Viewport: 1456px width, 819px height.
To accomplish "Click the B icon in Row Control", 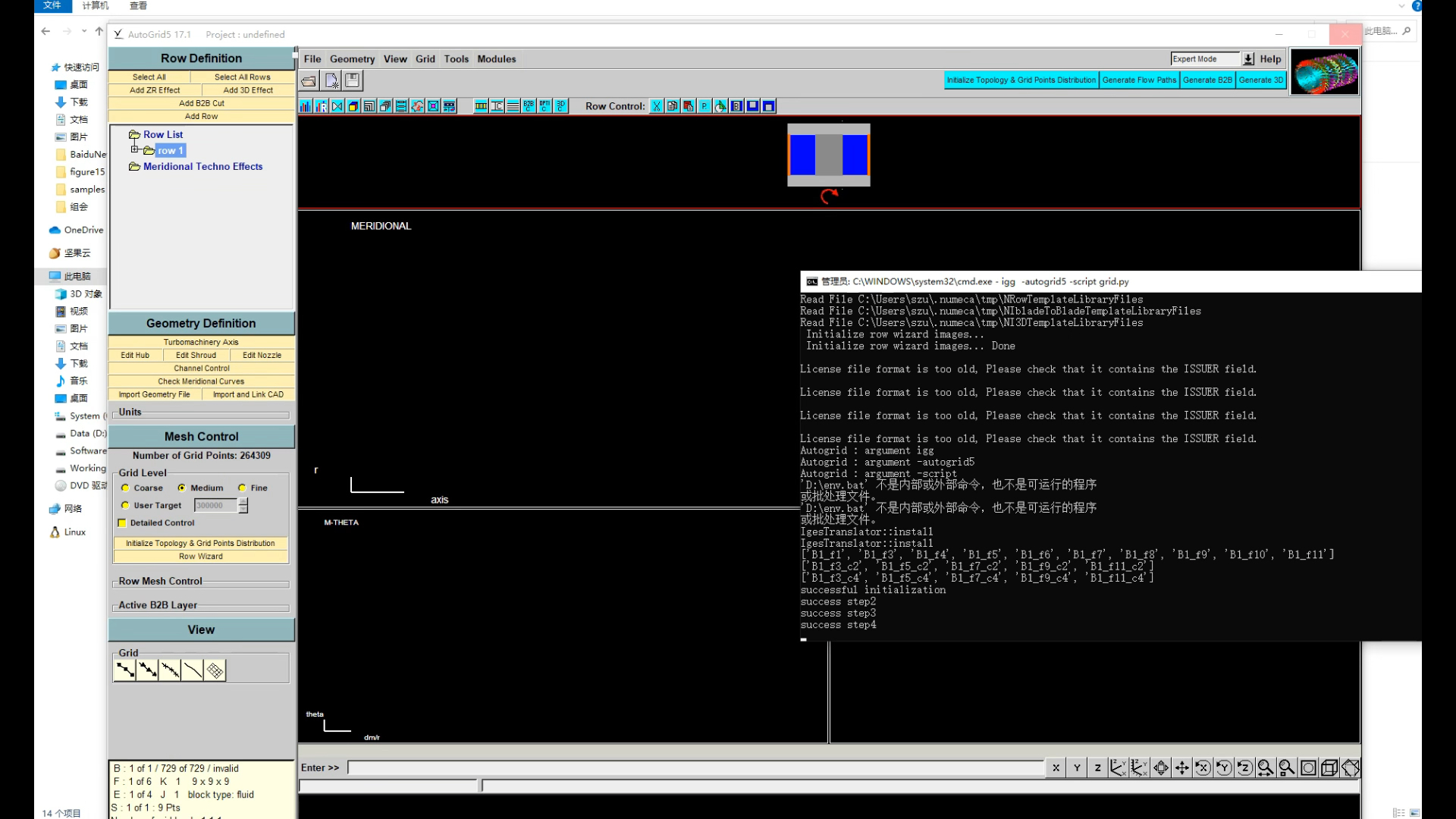I will (736, 106).
